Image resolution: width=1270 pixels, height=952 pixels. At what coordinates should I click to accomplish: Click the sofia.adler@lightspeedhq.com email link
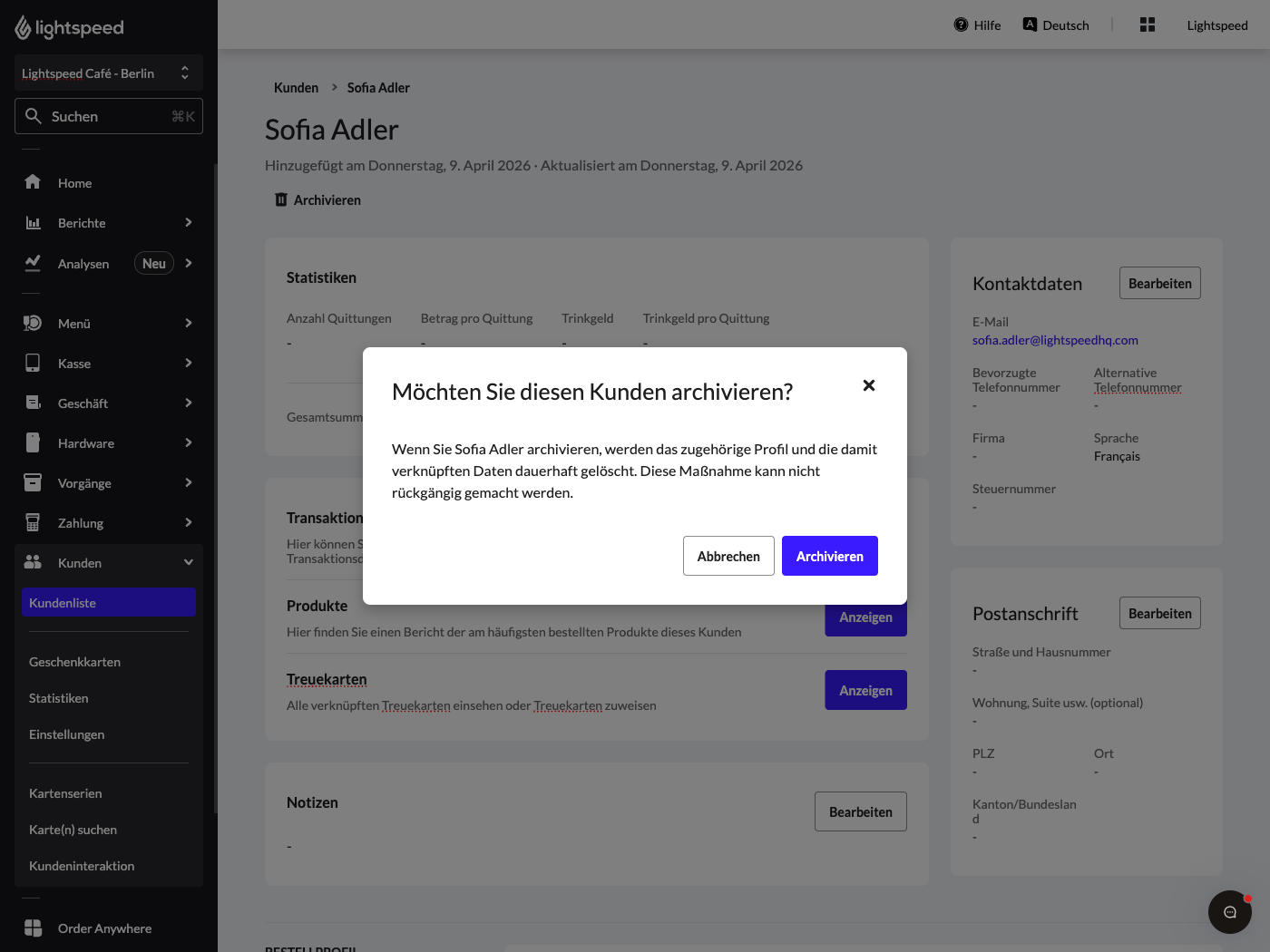click(x=1055, y=340)
